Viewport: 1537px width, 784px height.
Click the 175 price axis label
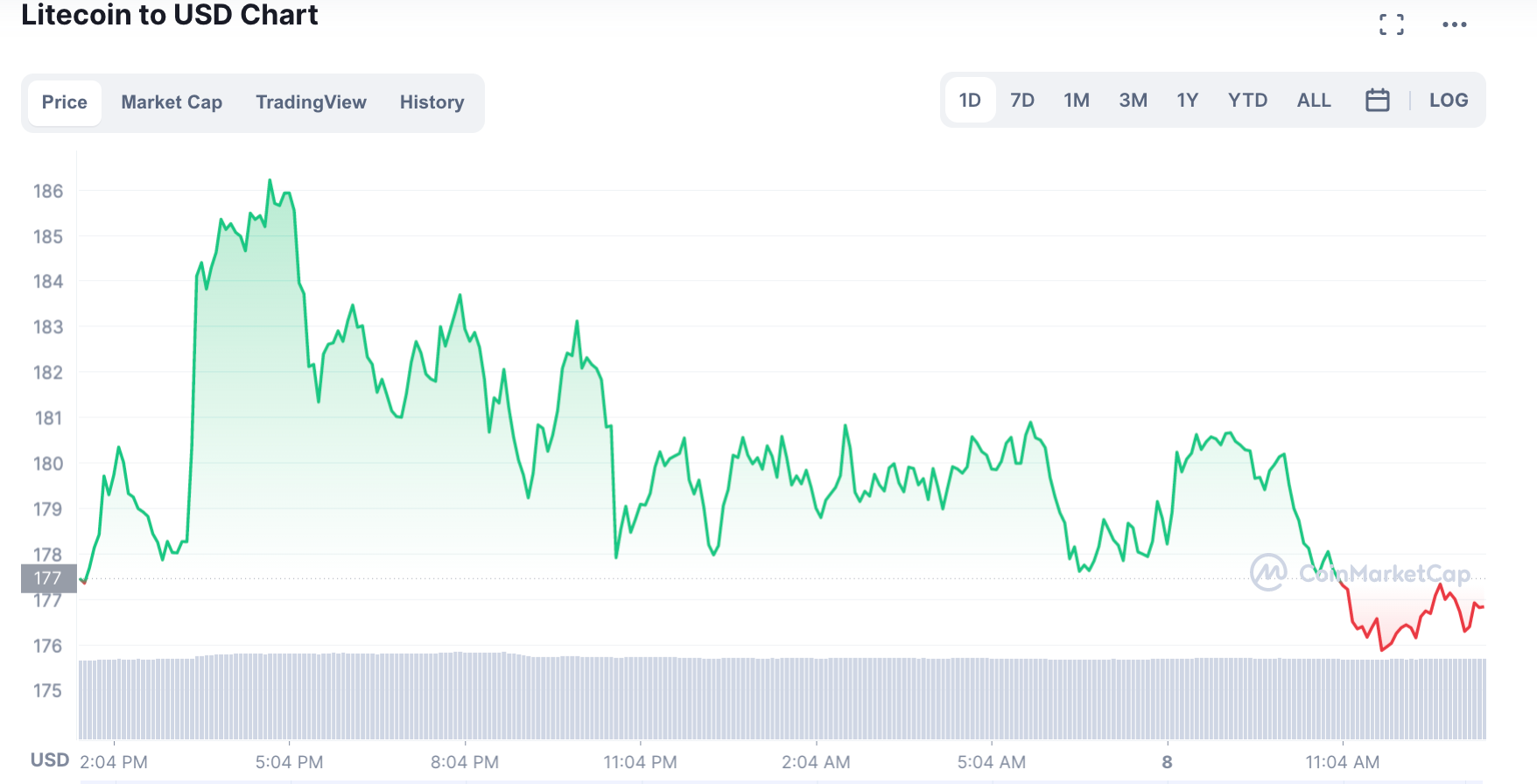[48, 691]
